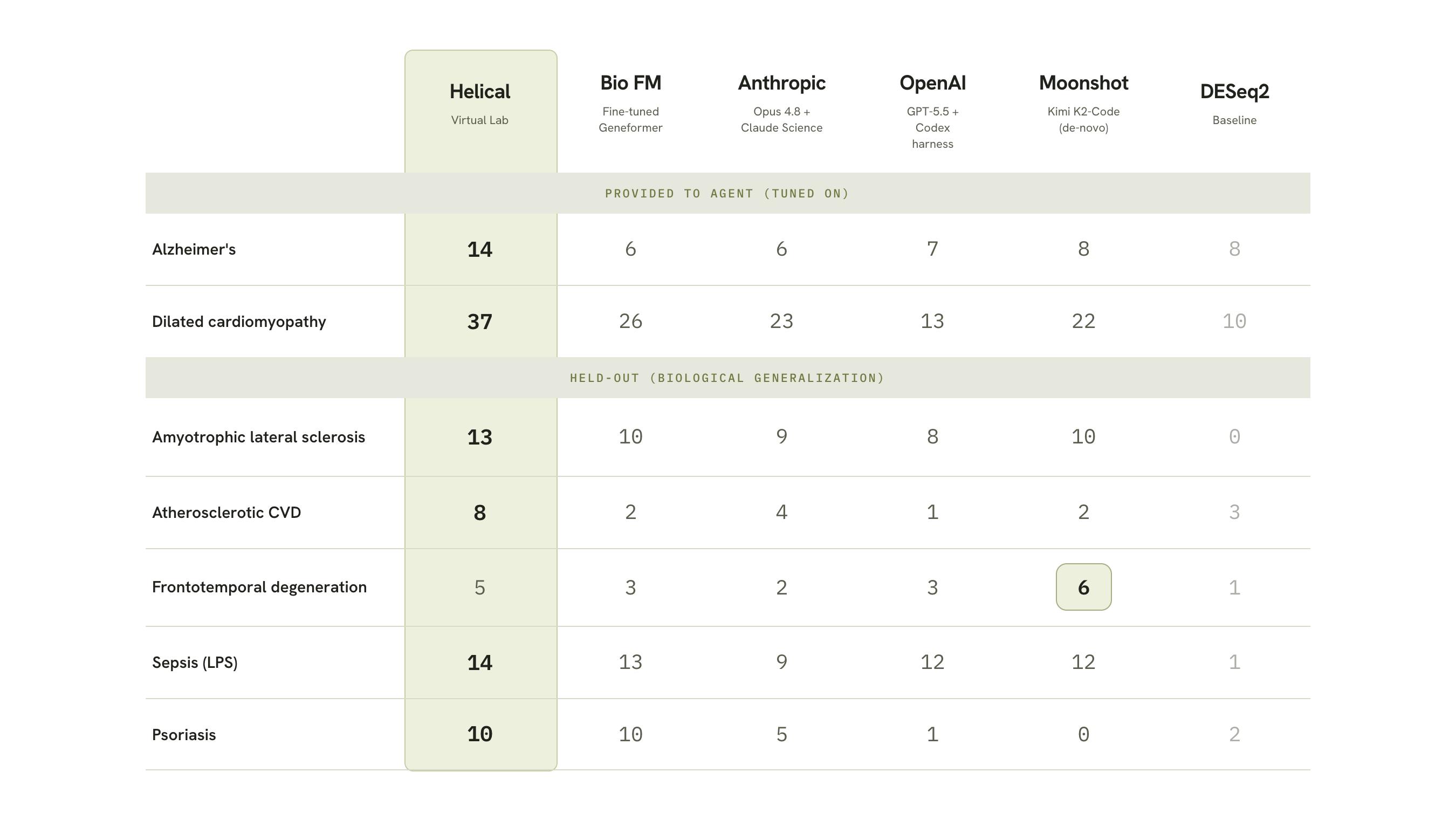Click Helical's Alzheimer's value 14
Screen dimensions: 1456x820
tap(480, 249)
